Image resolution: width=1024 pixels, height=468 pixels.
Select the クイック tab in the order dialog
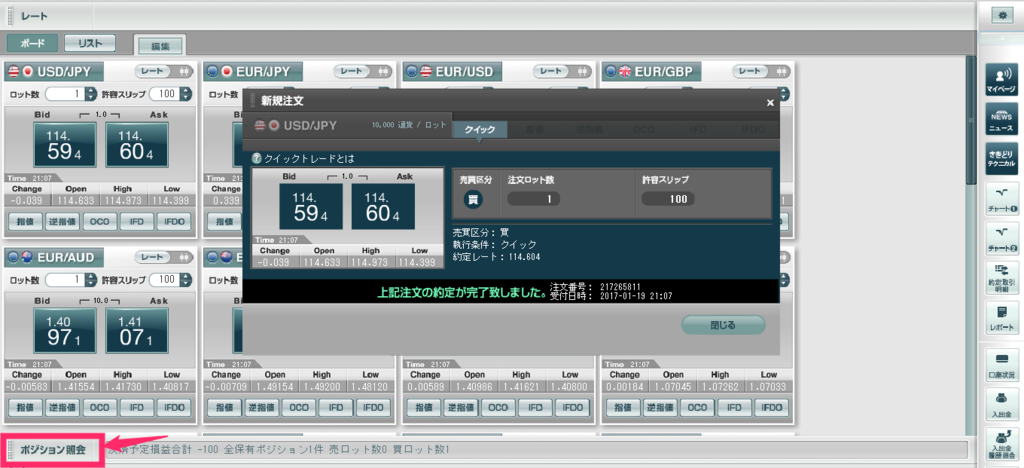480,129
